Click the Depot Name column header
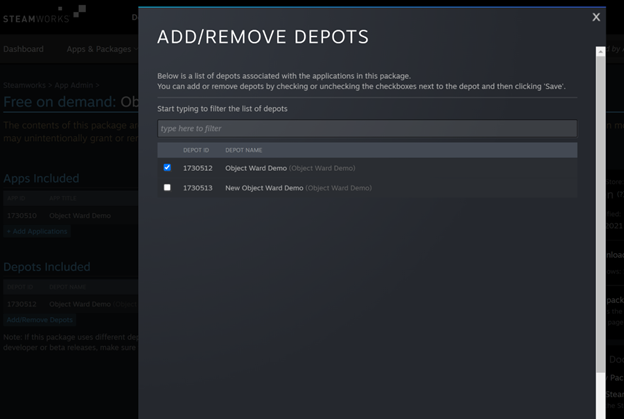Viewport: 624px width, 419px height. coord(243,150)
